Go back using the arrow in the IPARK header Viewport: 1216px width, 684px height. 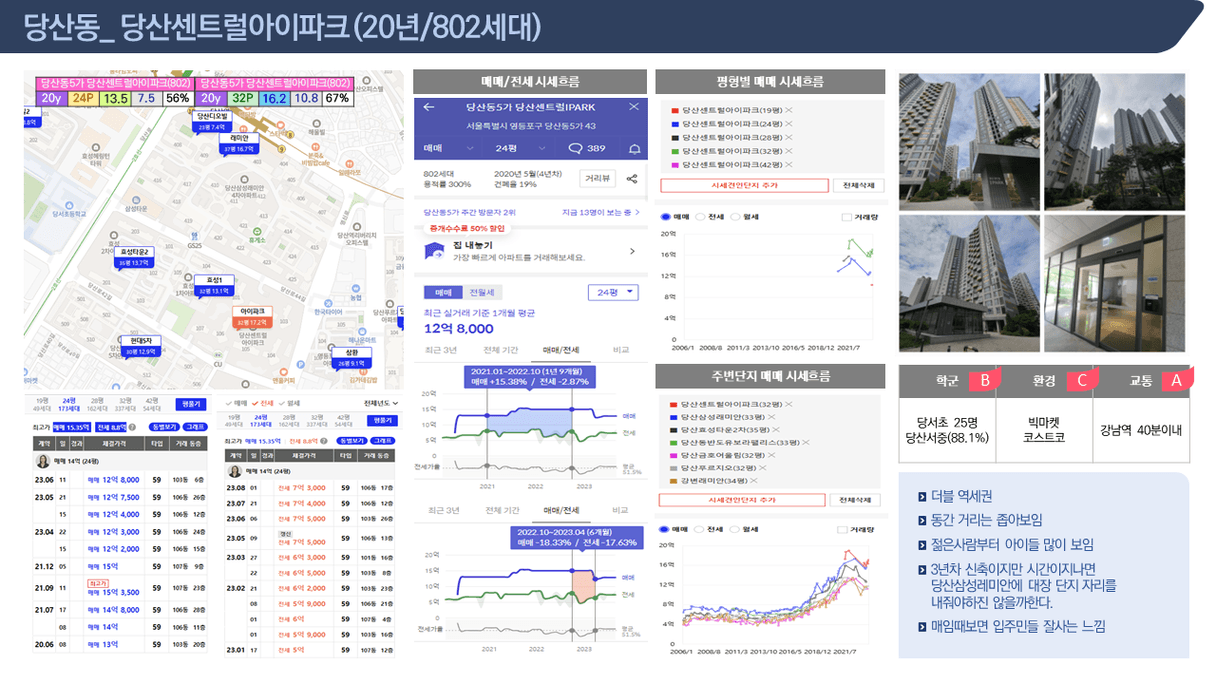[x=429, y=107]
